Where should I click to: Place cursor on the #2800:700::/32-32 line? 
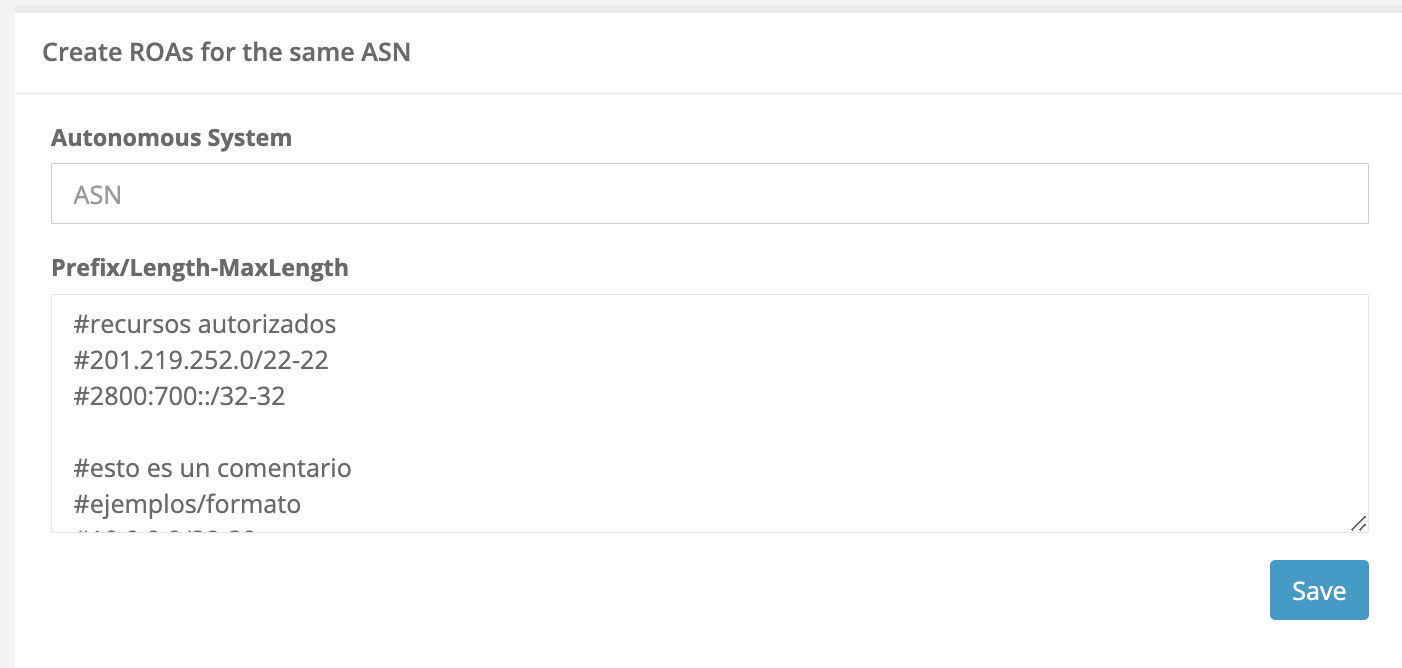(180, 396)
